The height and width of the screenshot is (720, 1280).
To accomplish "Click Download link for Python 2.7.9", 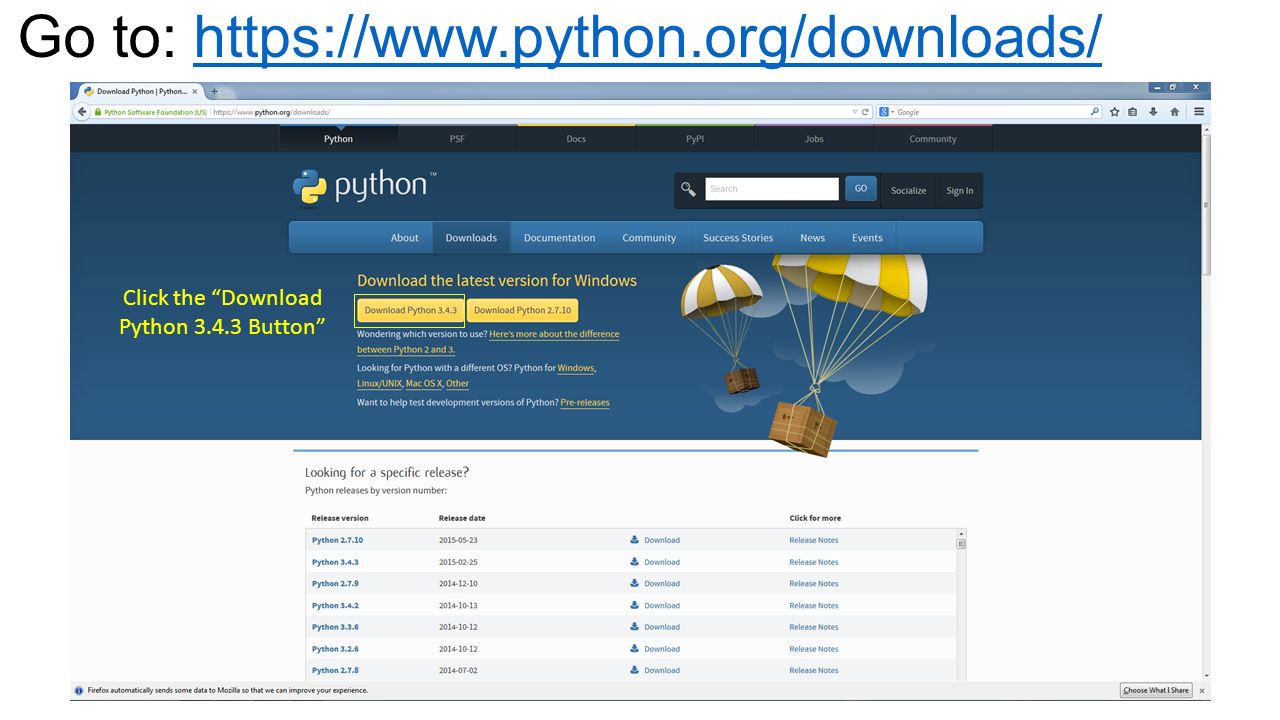I will [662, 584].
